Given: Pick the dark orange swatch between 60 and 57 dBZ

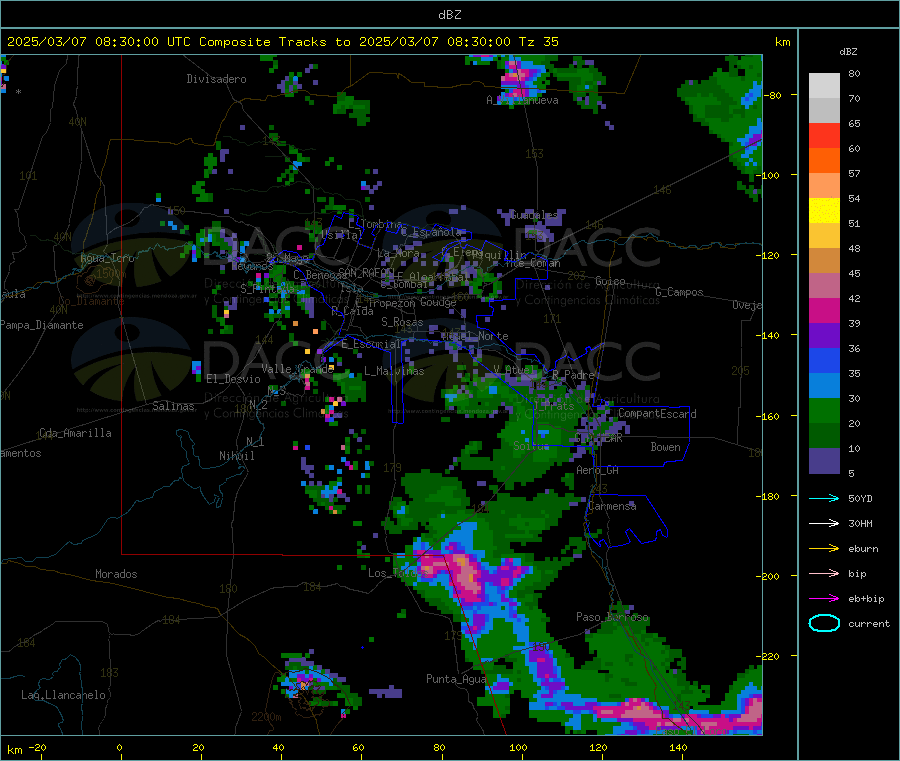Looking at the screenshot, I should click(824, 161).
